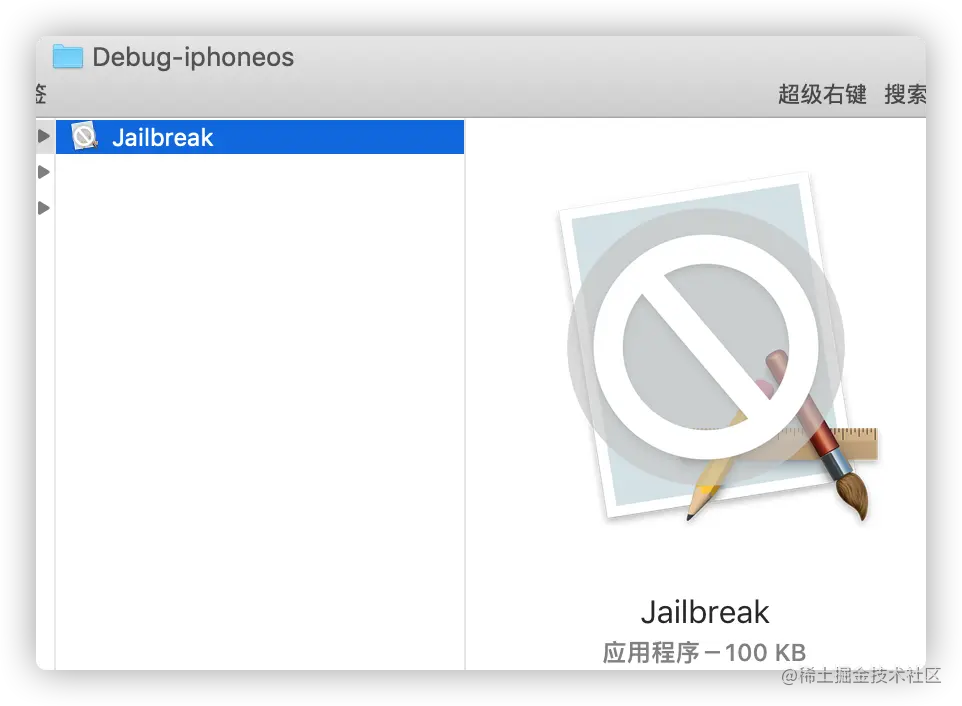Click the large prohibited-sign preview icon
Screen dimensions: 962x706
[706, 347]
